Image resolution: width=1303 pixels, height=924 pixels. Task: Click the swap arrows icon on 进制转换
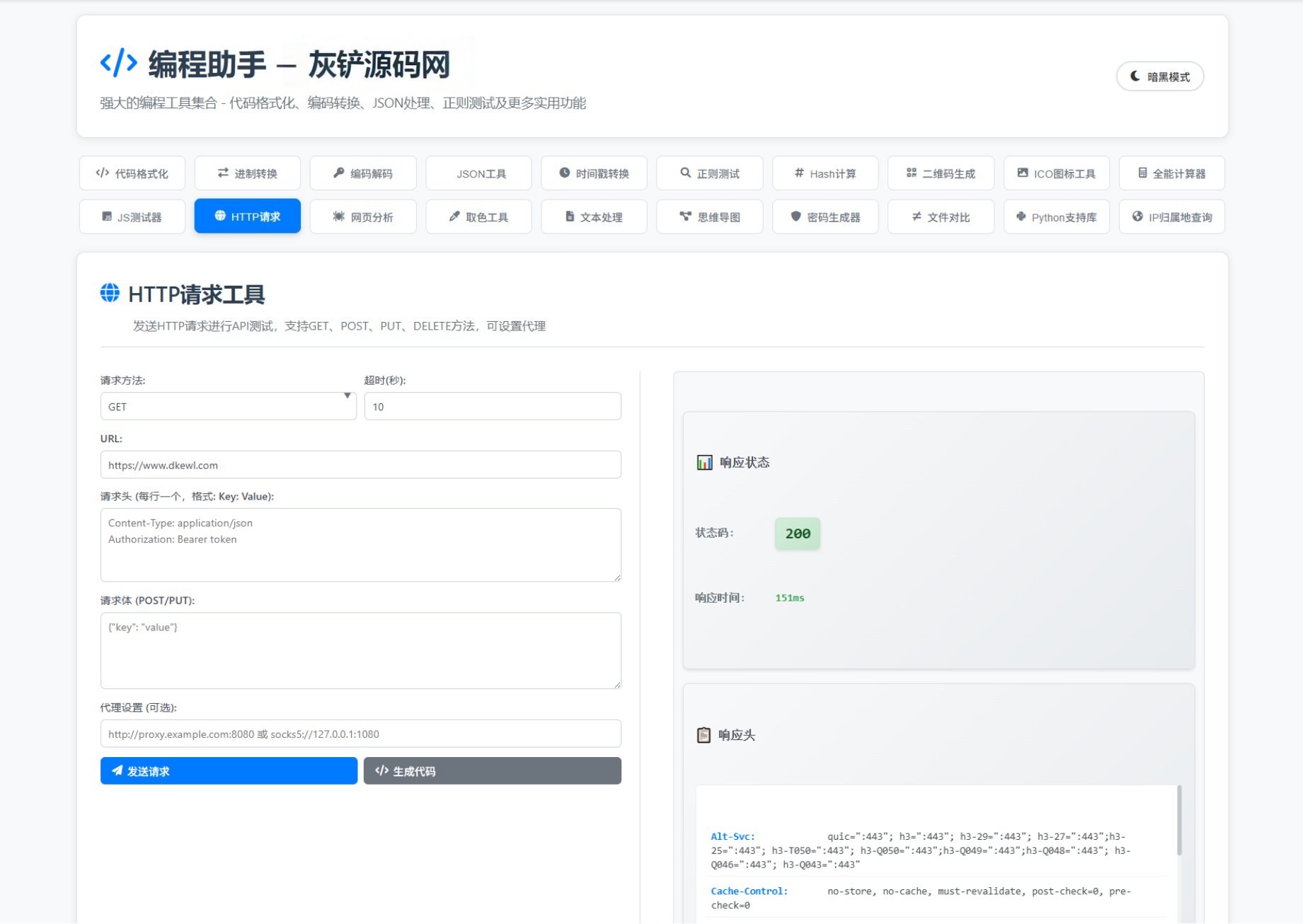point(223,173)
